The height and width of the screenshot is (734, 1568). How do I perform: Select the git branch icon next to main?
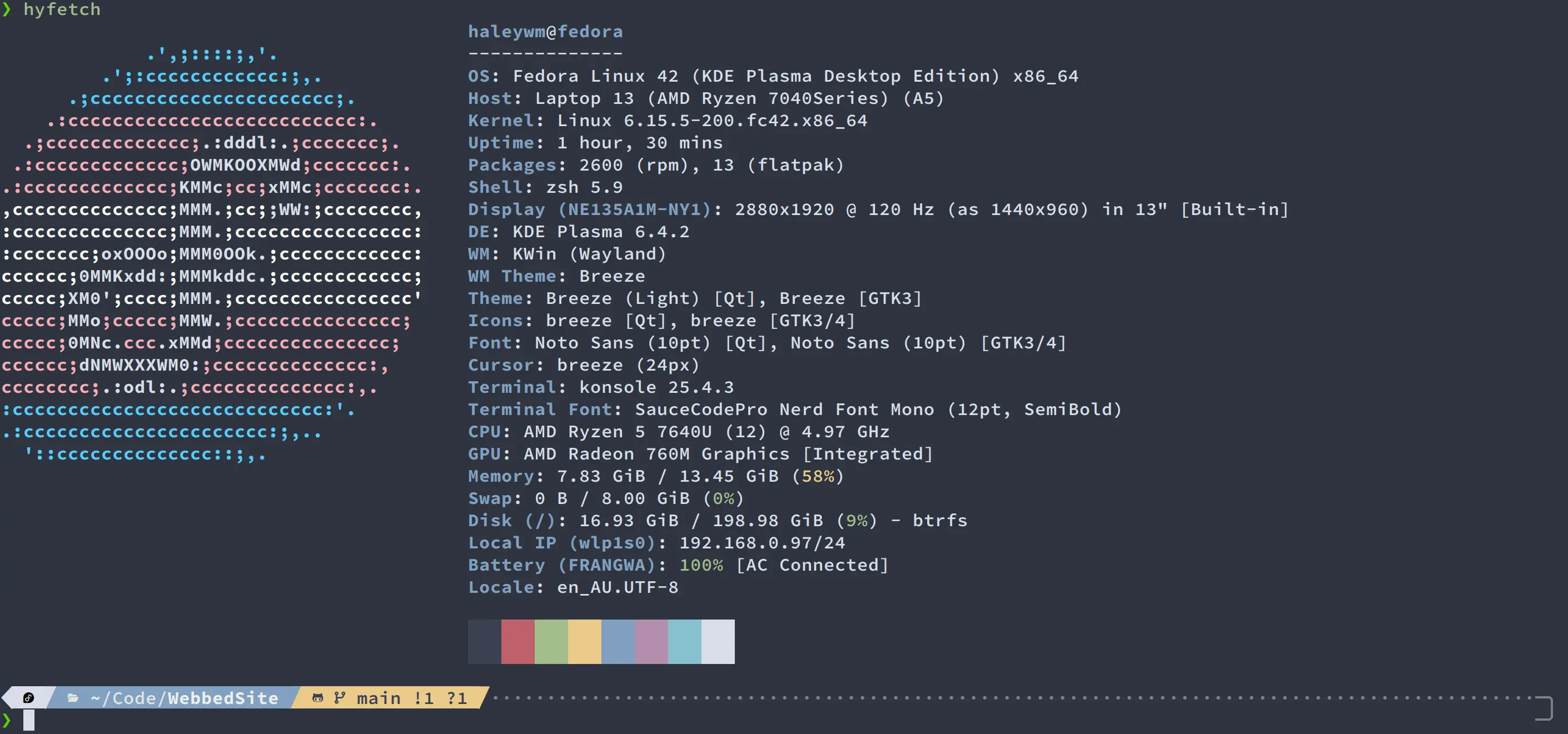pyautogui.click(x=340, y=698)
